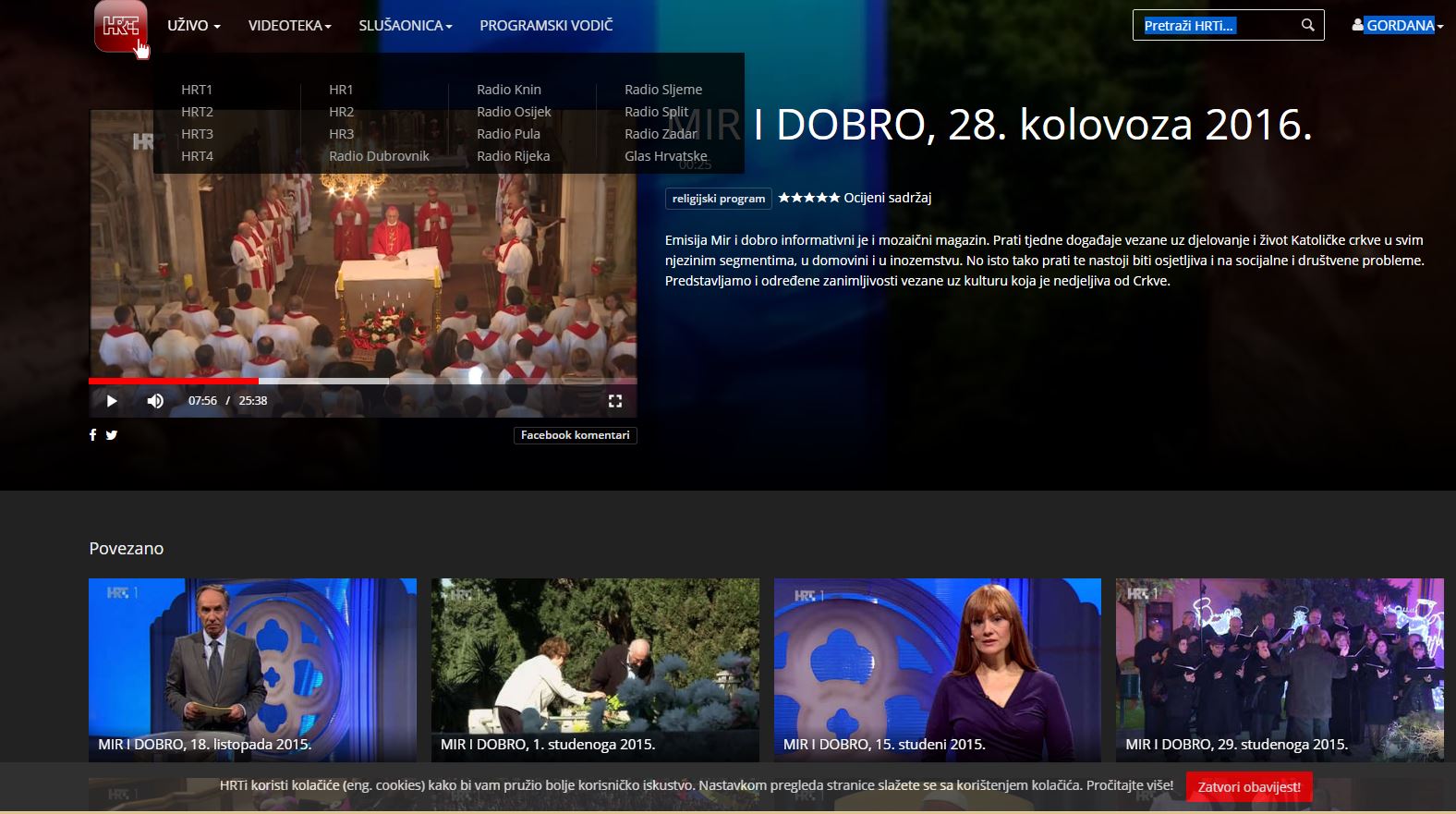This screenshot has width=1456, height=814.
Task: Share on Facebook via the f icon
Action: [92, 435]
